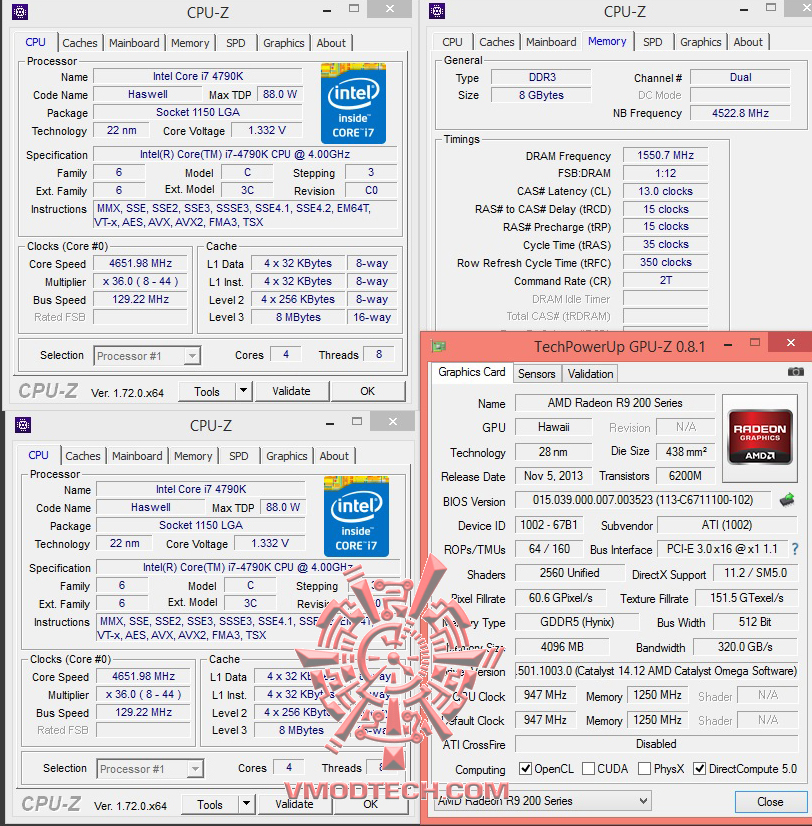The width and height of the screenshot is (812, 826).
Task: Click the CPU-Z app icon in bottom-left window title bar
Action: tap(23, 425)
